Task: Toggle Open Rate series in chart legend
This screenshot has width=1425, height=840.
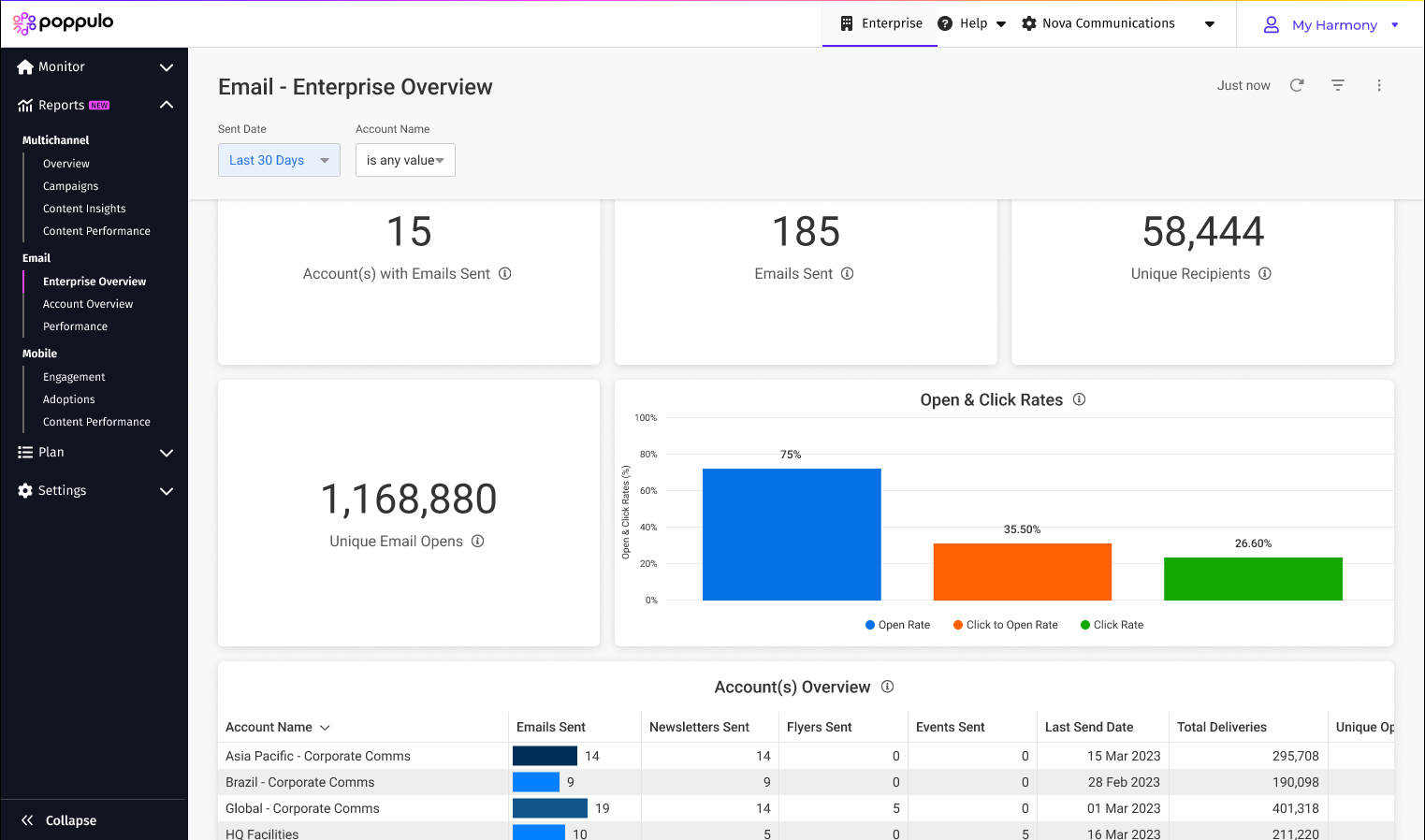Action: coord(897,625)
